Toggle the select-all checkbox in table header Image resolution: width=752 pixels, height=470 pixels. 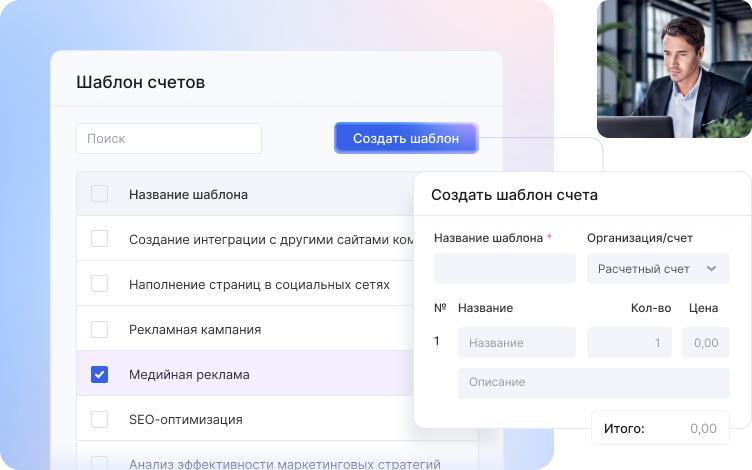99,194
